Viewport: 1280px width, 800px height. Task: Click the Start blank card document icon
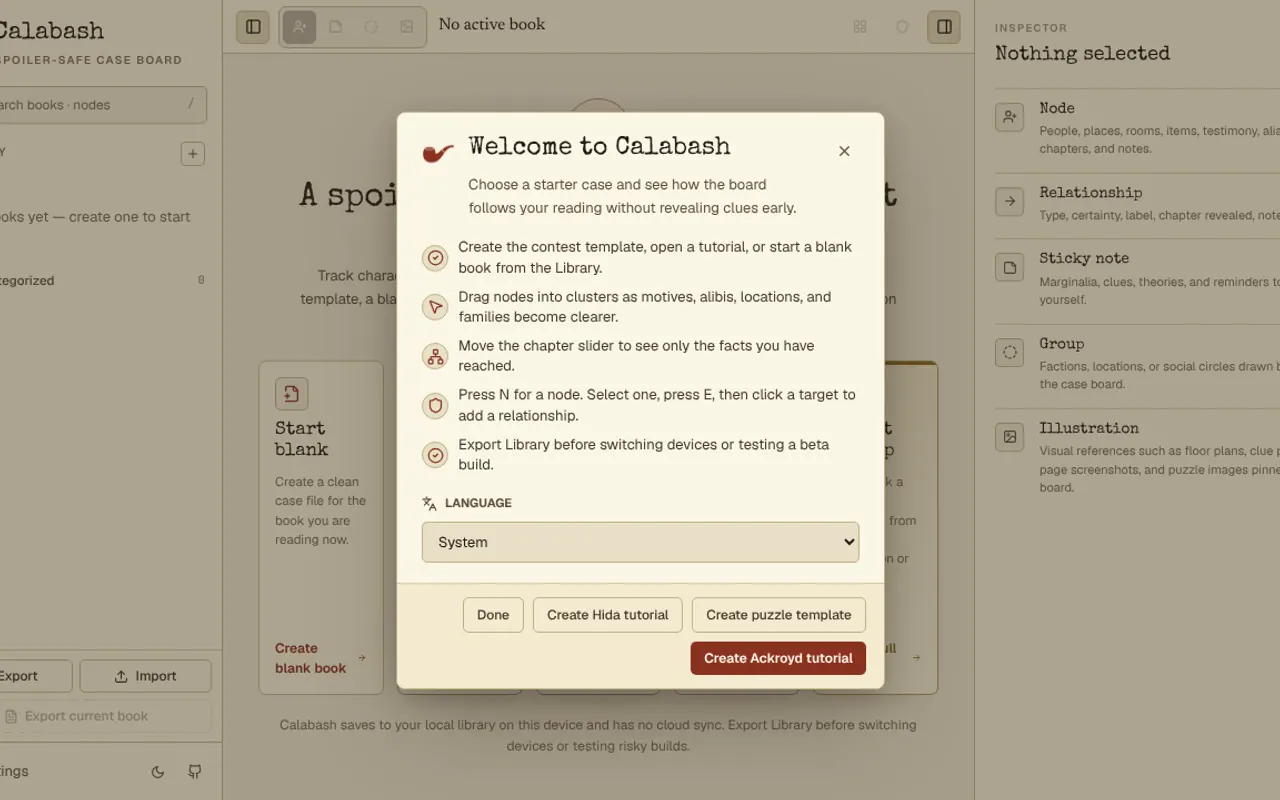coord(292,394)
